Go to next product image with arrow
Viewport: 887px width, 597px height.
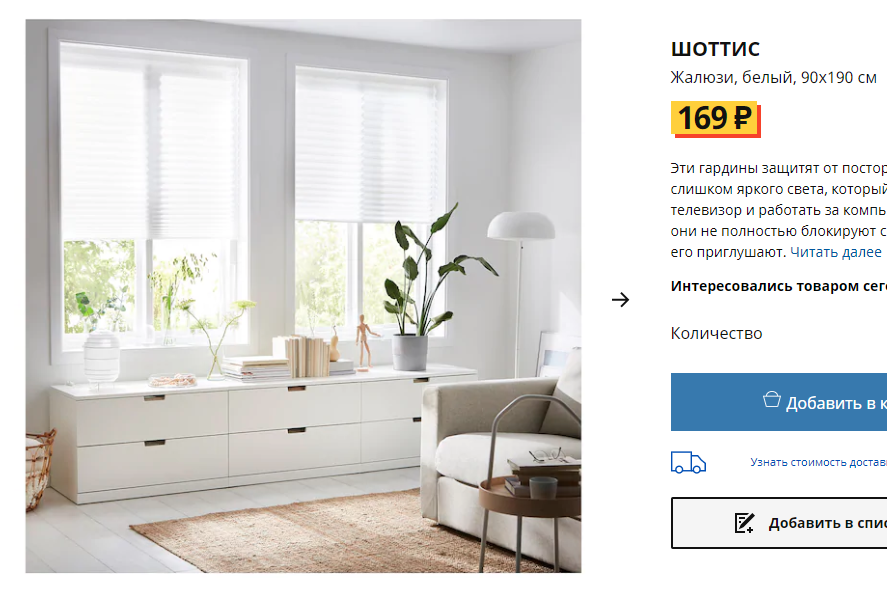point(620,299)
